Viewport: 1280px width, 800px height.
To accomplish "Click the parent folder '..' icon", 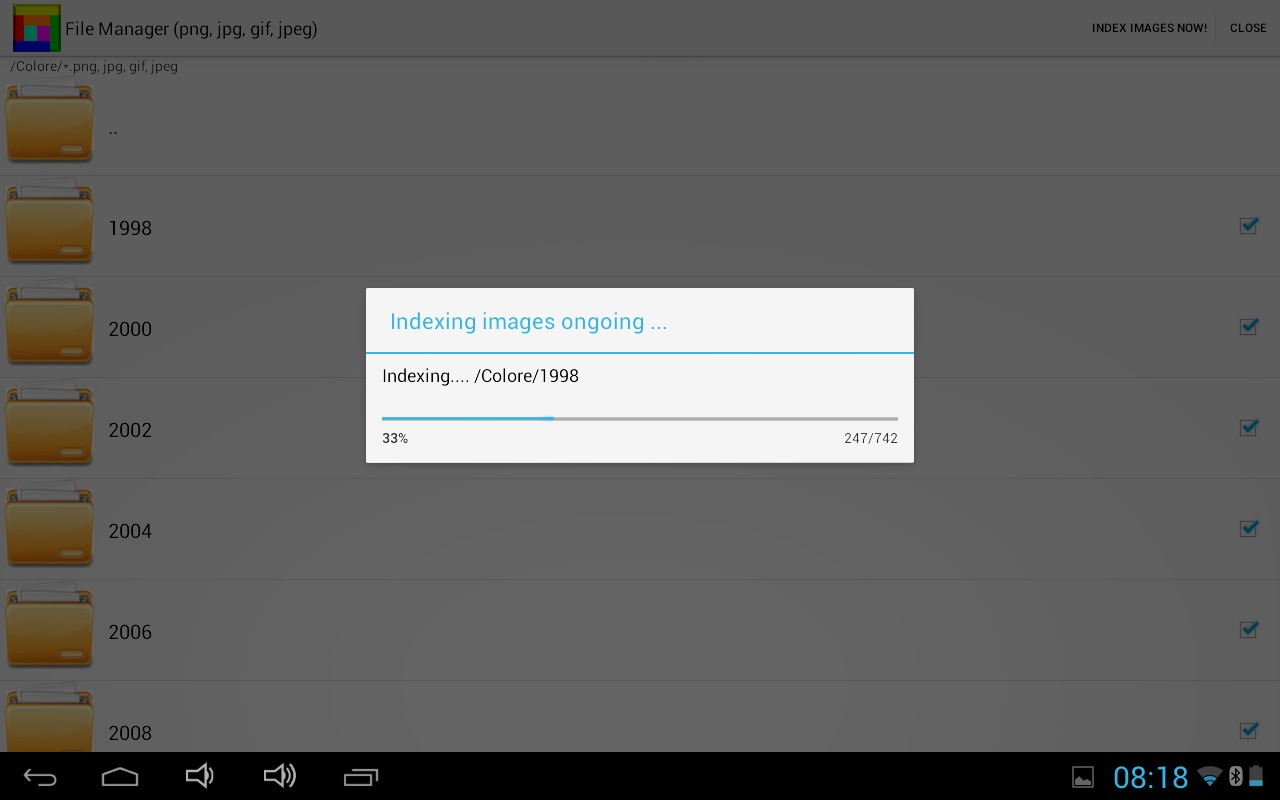I will 49,122.
